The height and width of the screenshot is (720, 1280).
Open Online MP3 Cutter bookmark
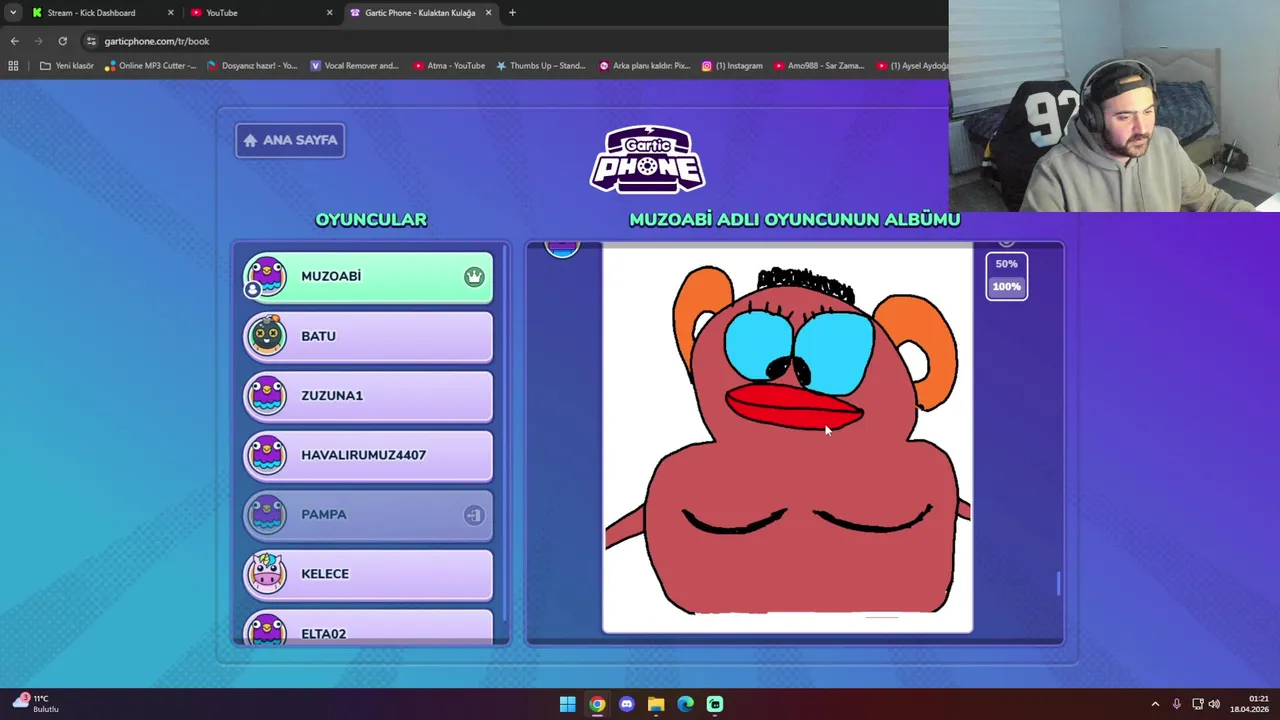click(x=151, y=66)
